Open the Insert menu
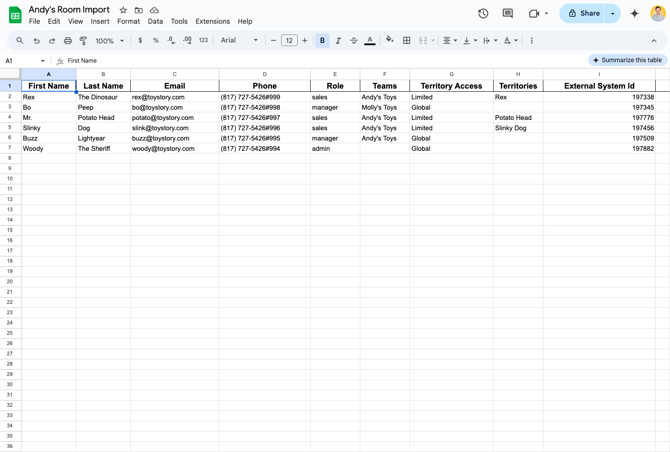This screenshot has width=670, height=452. pyautogui.click(x=100, y=21)
